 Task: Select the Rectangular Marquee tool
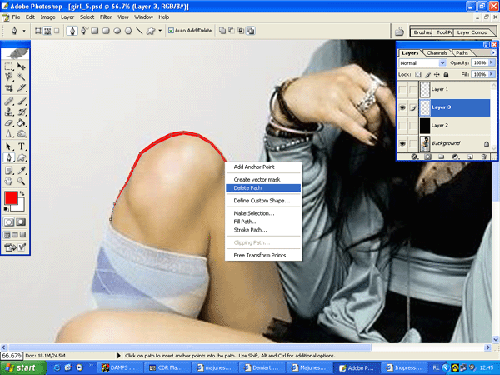click(9, 67)
